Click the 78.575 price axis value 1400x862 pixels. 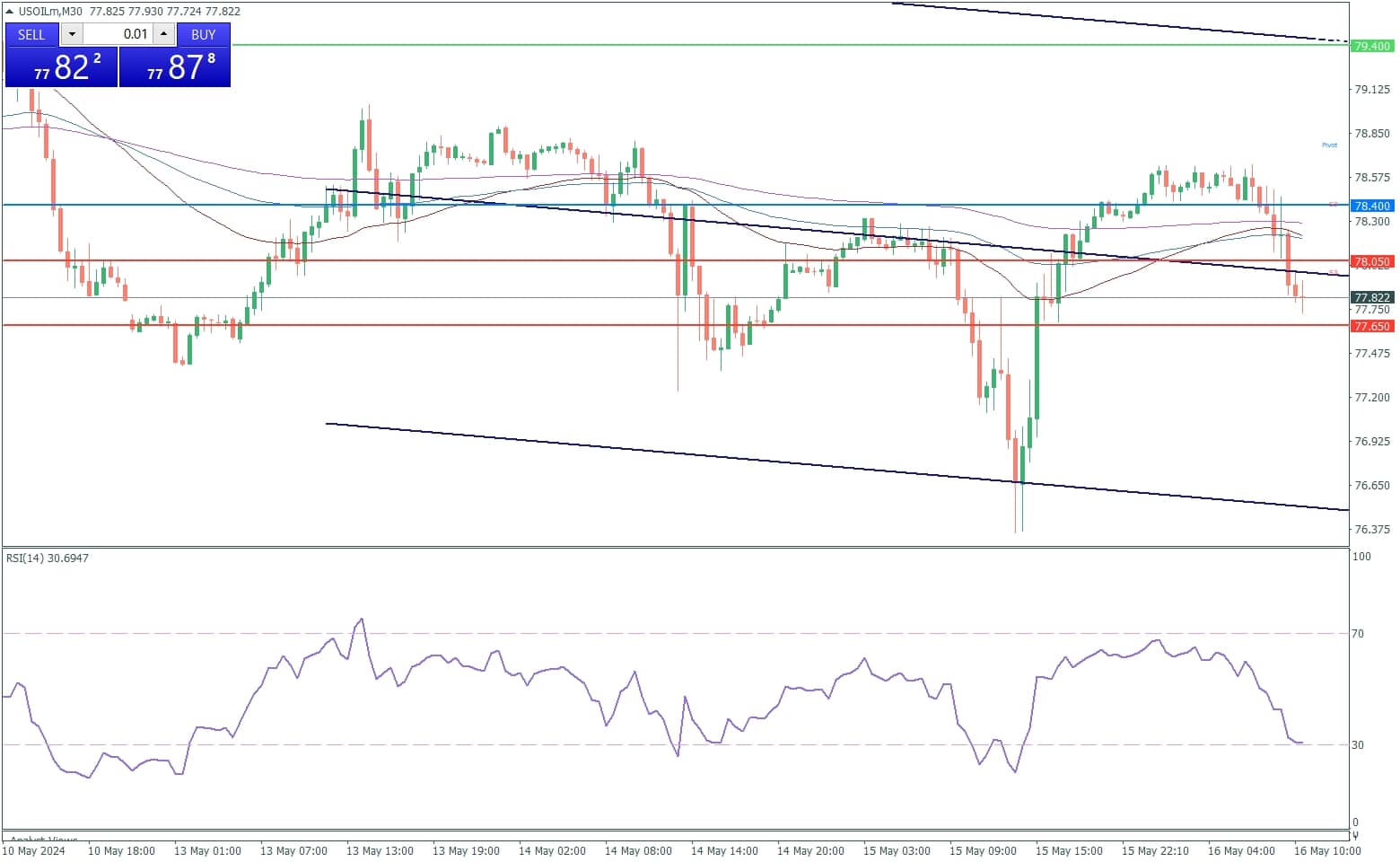click(x=1372, y=178)
